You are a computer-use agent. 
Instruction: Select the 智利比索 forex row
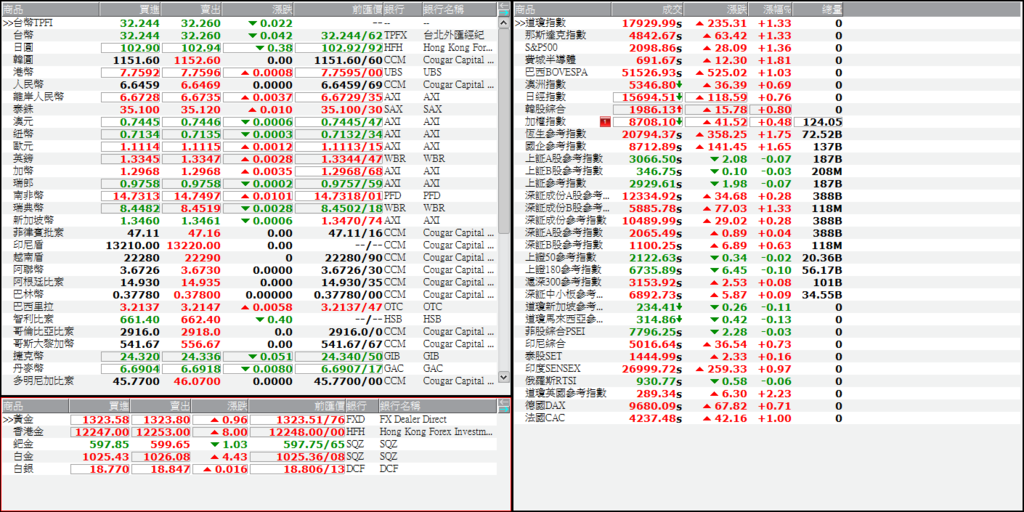pos(249,319)
